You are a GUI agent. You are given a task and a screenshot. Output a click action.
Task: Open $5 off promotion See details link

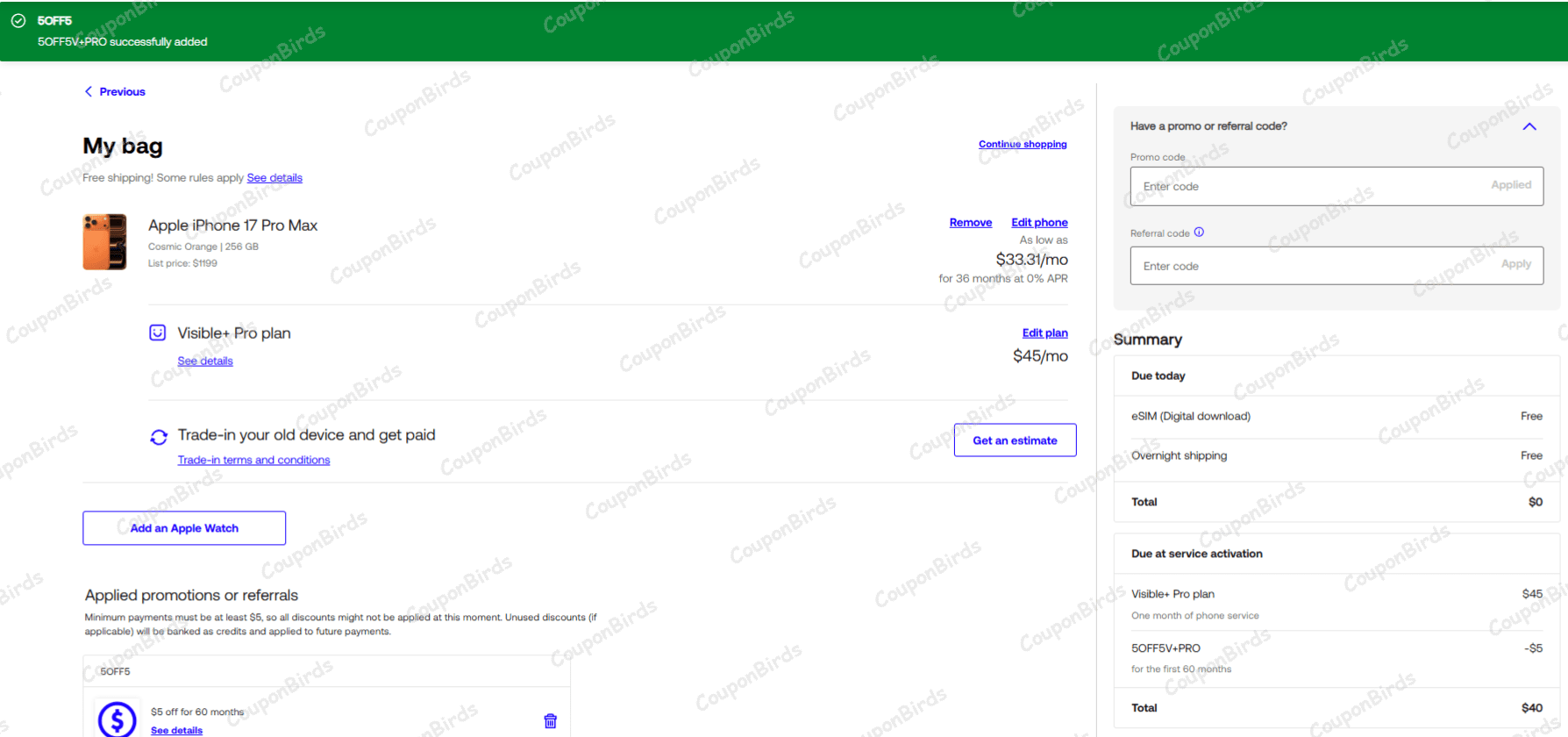click(176, 731)
